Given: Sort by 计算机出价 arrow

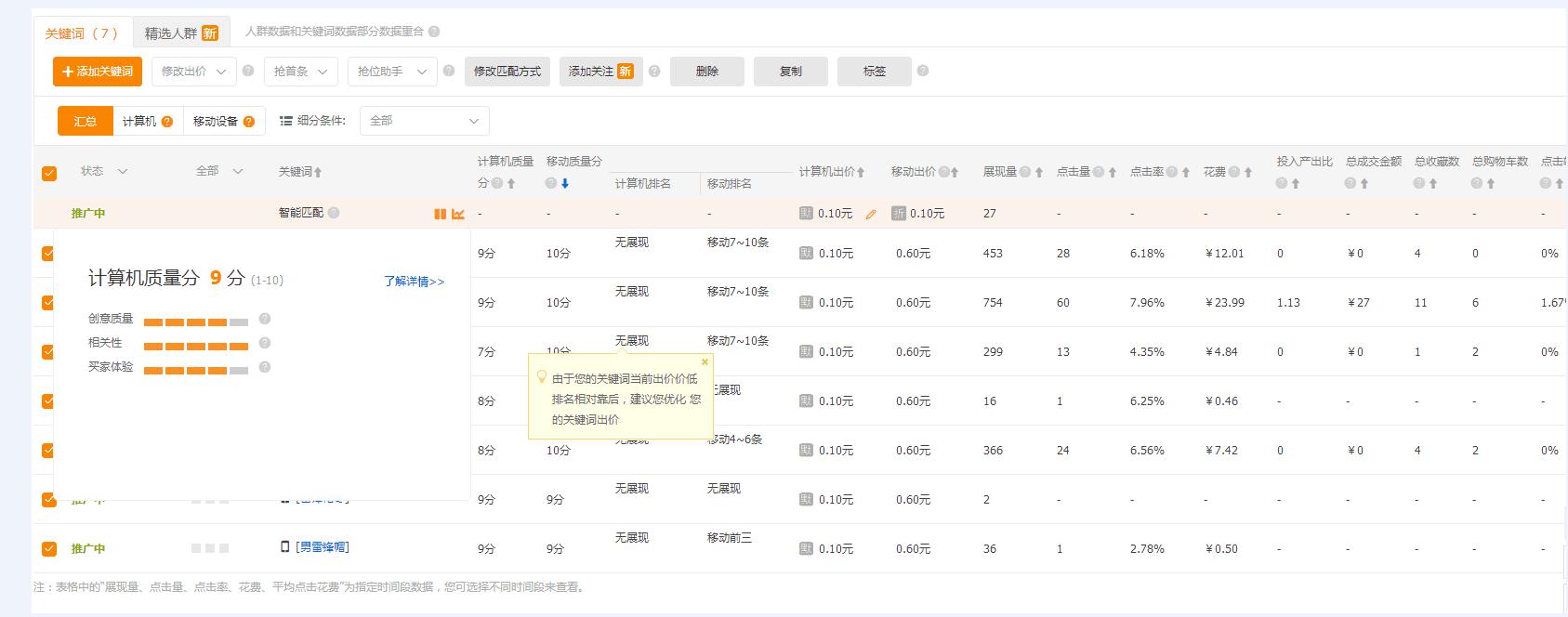Looking at the screenshot, I should coord(861,172).
